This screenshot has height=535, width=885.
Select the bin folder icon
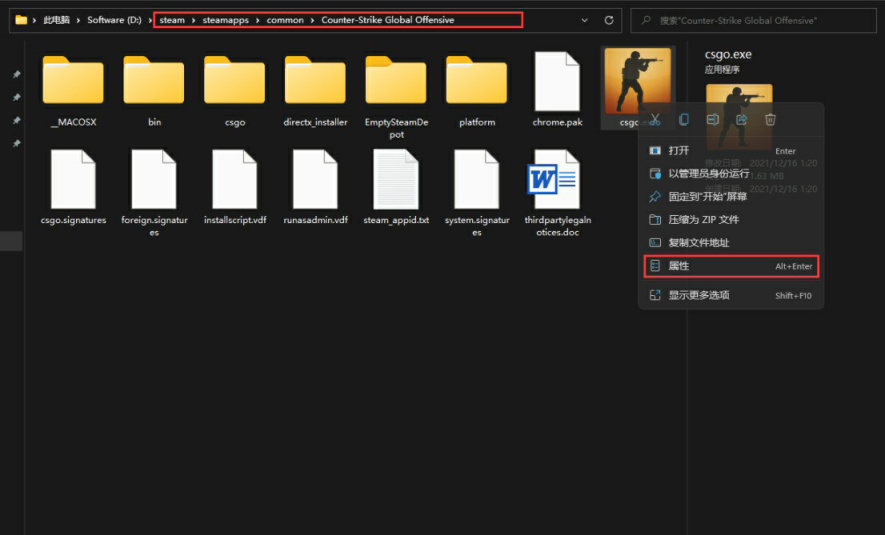point(154,80)
